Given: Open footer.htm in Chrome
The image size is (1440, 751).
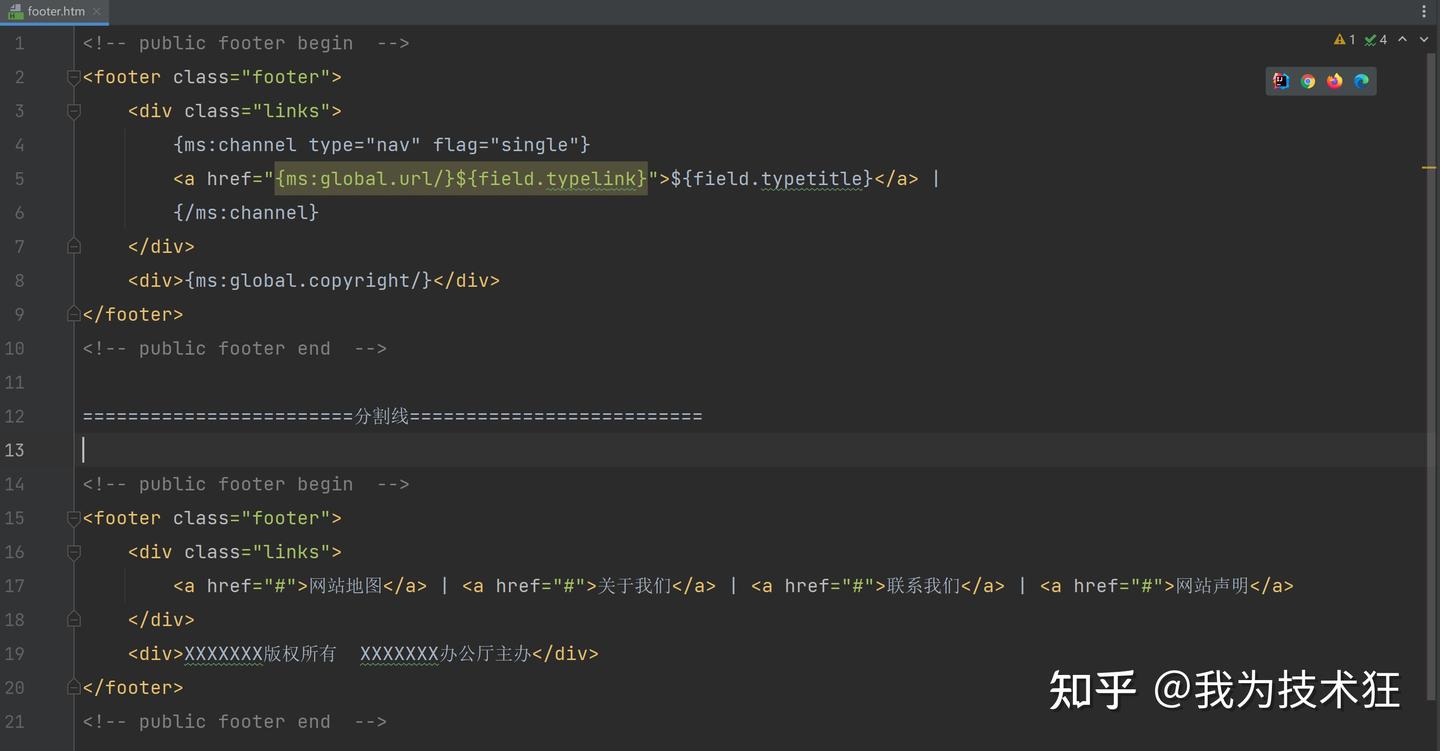Looking at the screenshot, I should click(1308, 81).
